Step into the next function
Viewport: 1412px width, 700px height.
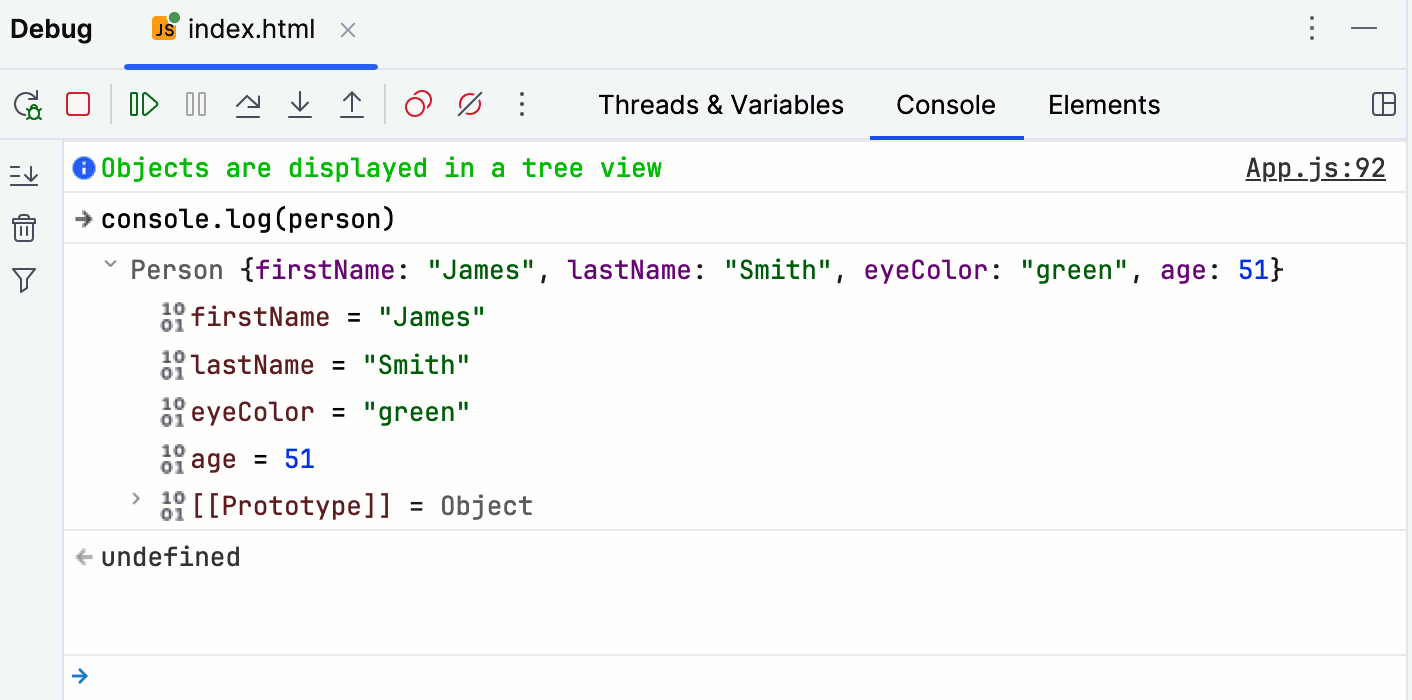click(x=299, y=104)
